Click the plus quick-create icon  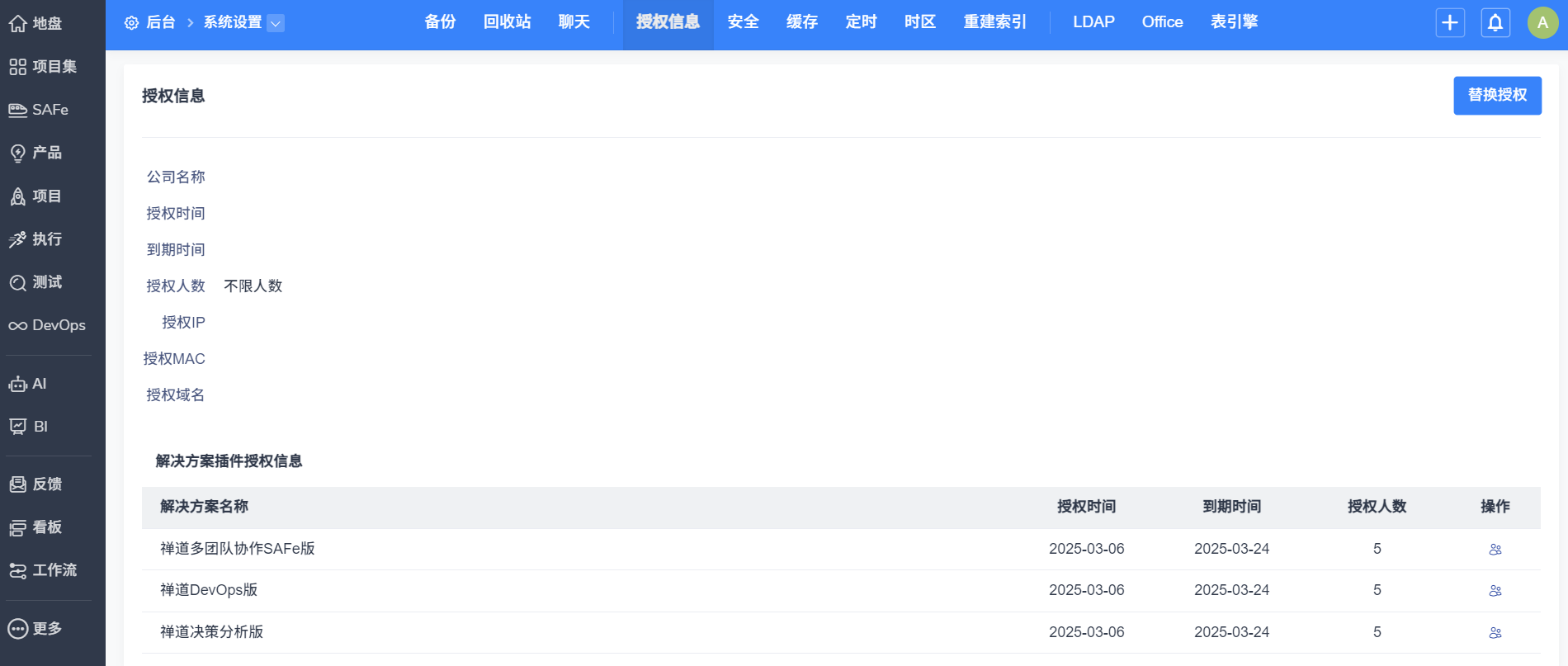coord(1450,22)
